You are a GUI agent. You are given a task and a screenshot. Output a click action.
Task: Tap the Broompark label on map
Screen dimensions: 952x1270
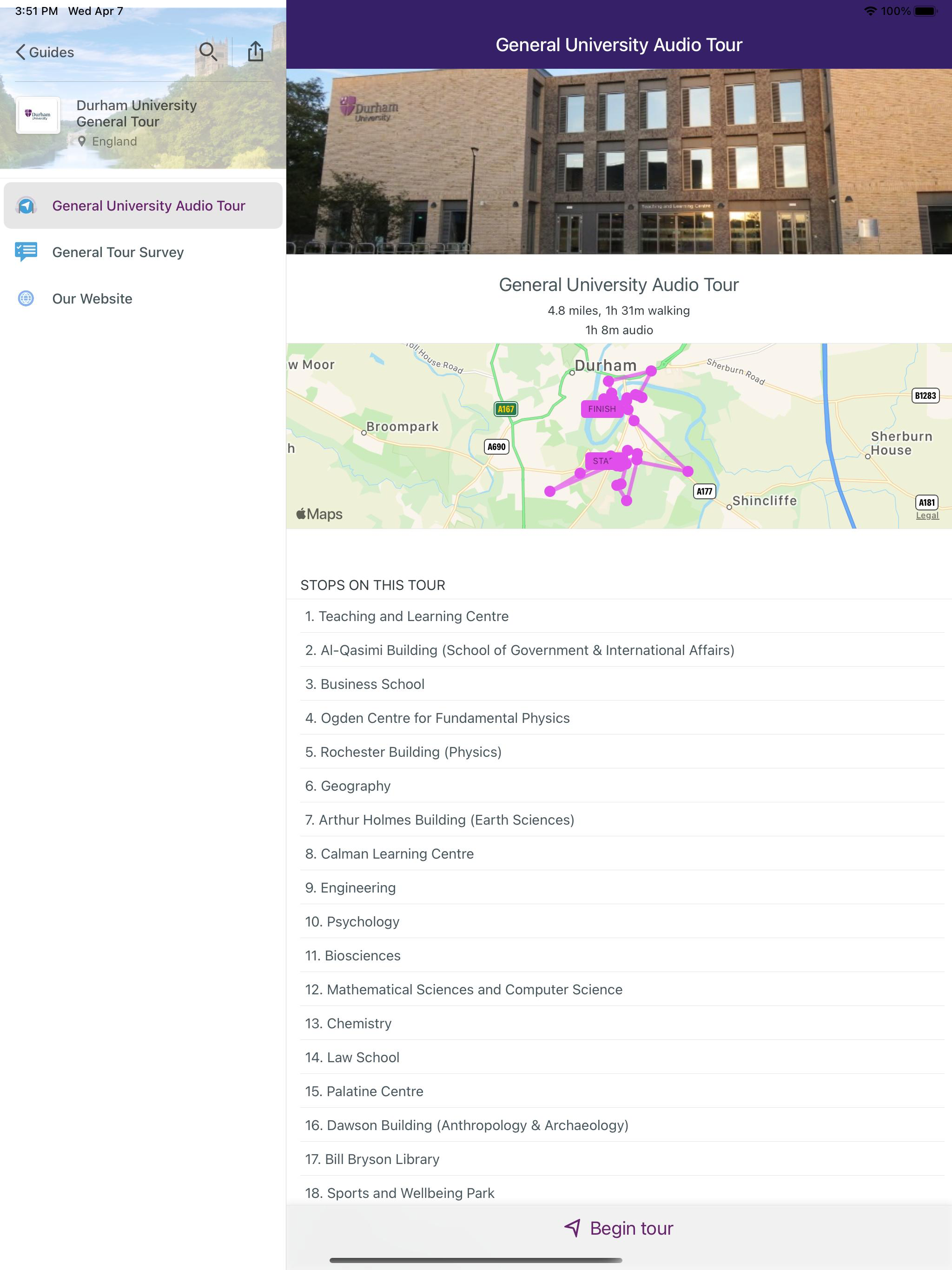pos(402,427)
